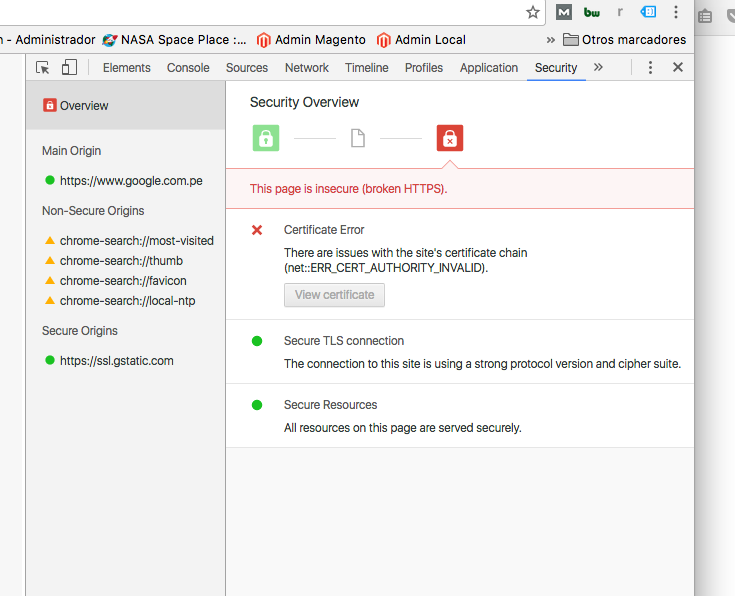
Task: Click the green secure lock icon
Action: [x=266, y=138]
